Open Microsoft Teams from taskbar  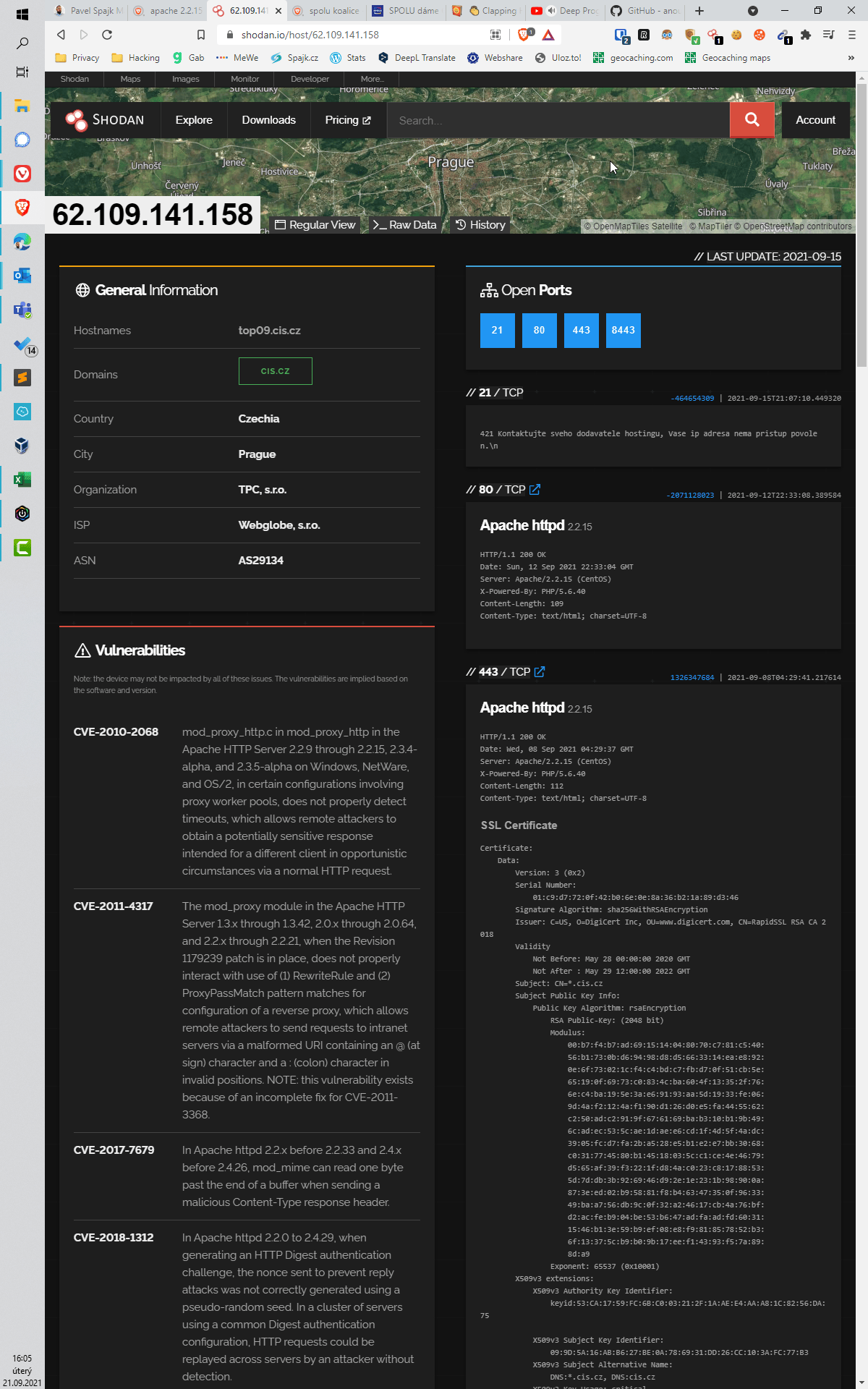coord(22,310)
